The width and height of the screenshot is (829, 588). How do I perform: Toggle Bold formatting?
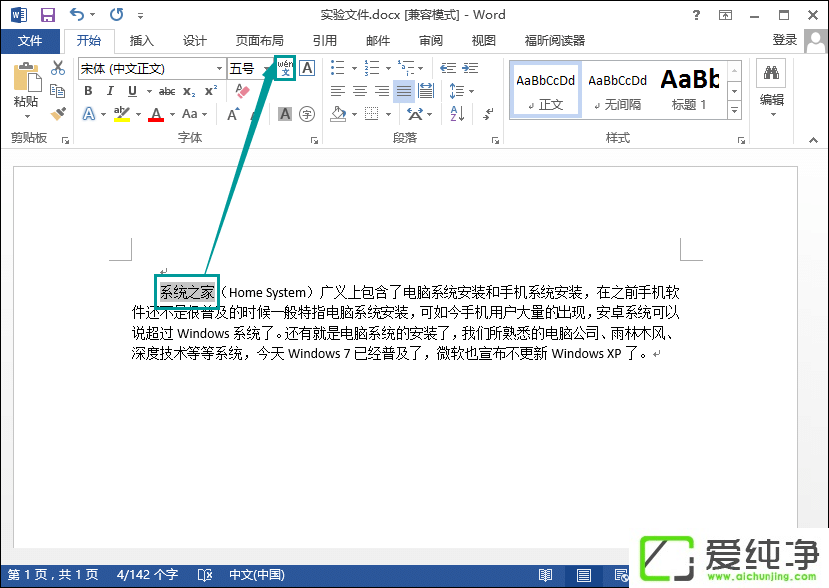point(88,91)
